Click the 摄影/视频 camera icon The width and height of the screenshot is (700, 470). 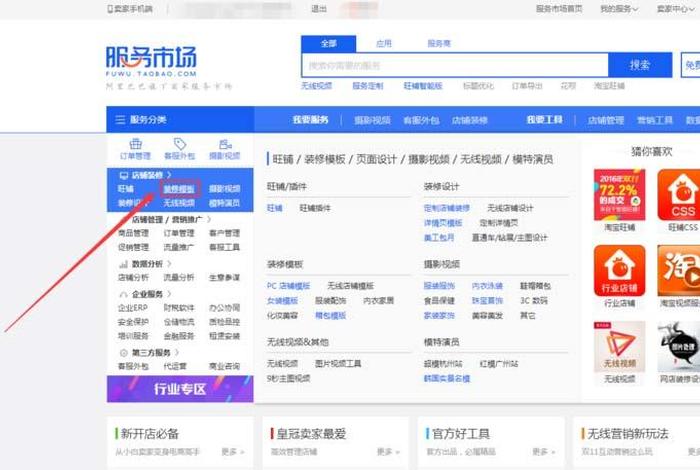[225, 144]
